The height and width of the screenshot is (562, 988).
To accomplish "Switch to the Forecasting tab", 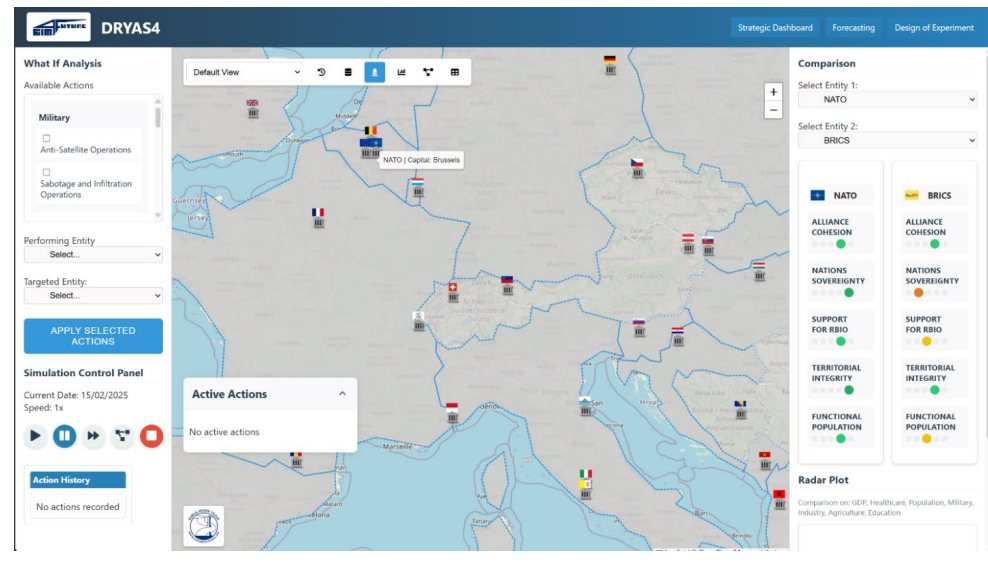I will tap(853, 28).
